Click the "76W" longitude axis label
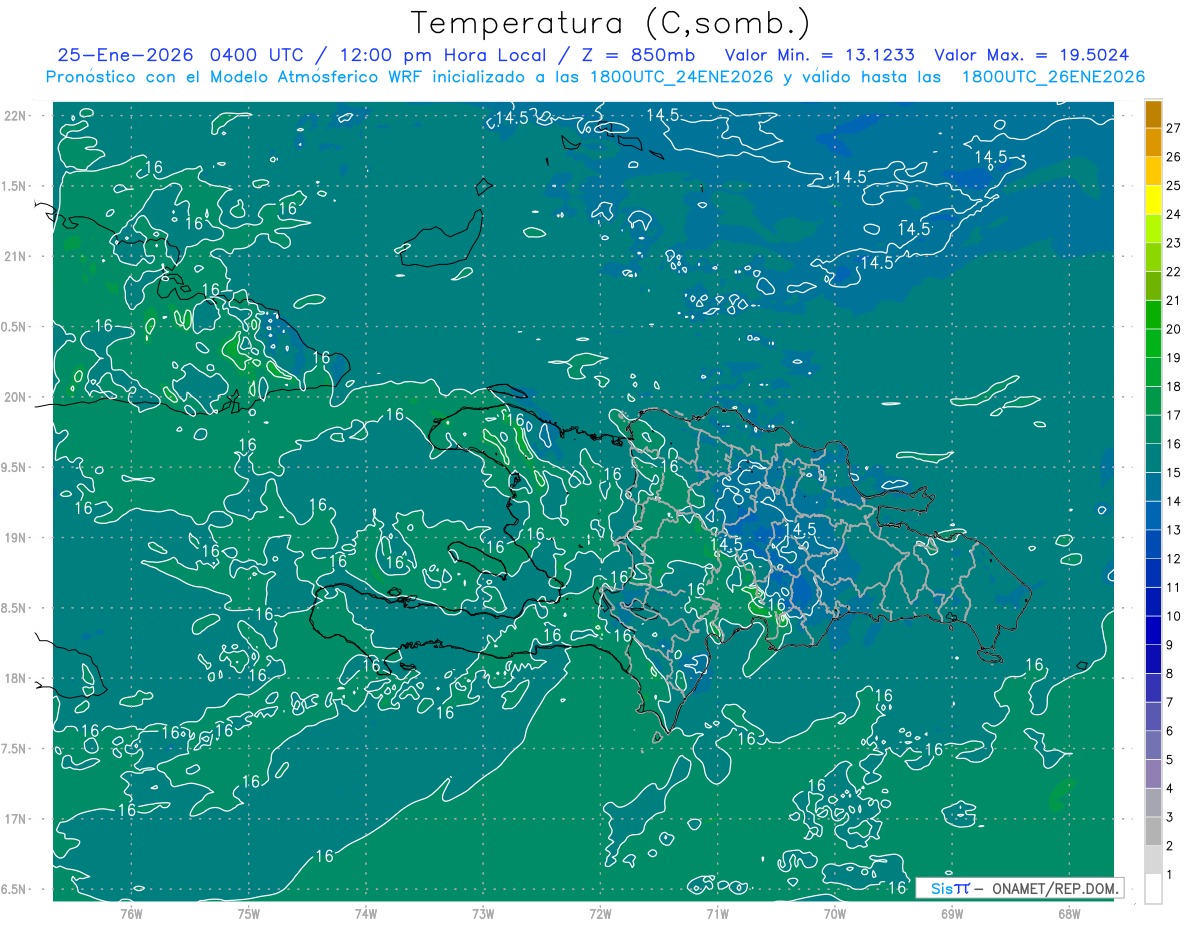1200x927 pixels. [131, 913]
